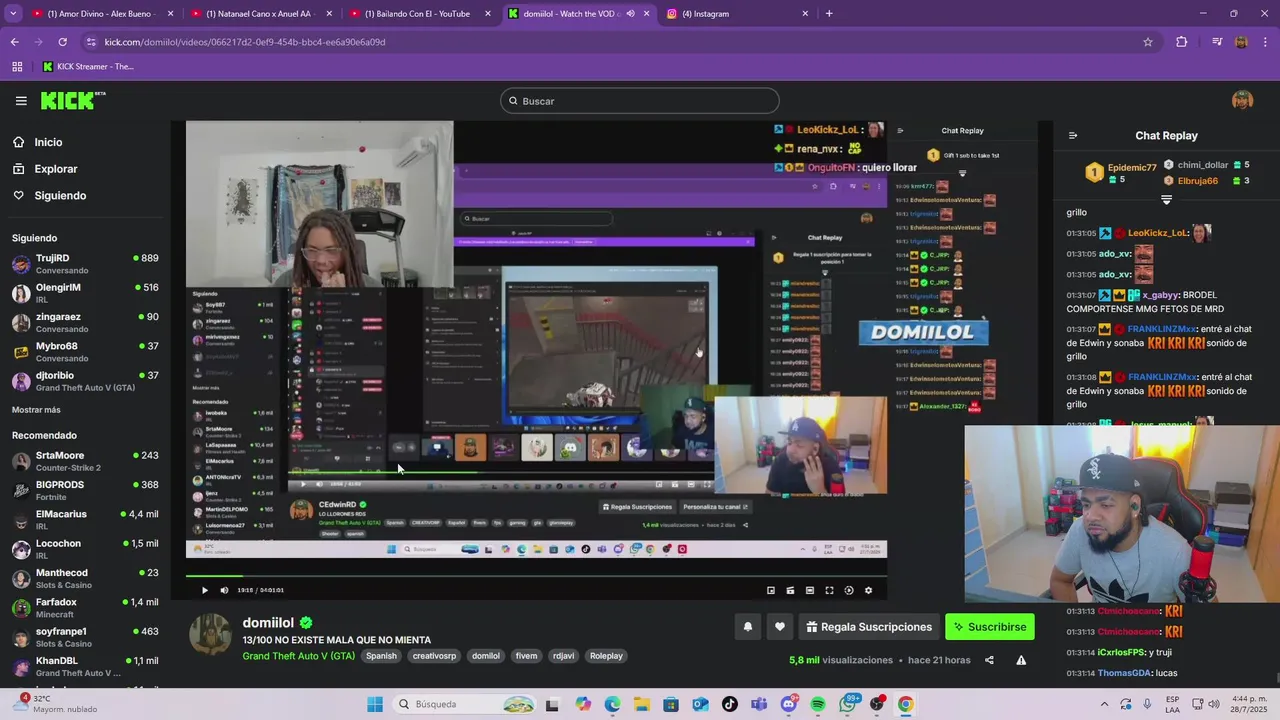Viewport: 1280px width, 720px height.
Task: Click the share icon below the video
Action: point(989,660)
